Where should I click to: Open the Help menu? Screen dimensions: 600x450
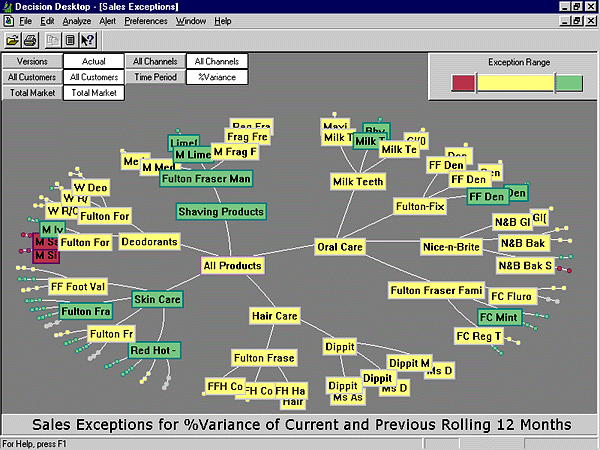[222, 21]
